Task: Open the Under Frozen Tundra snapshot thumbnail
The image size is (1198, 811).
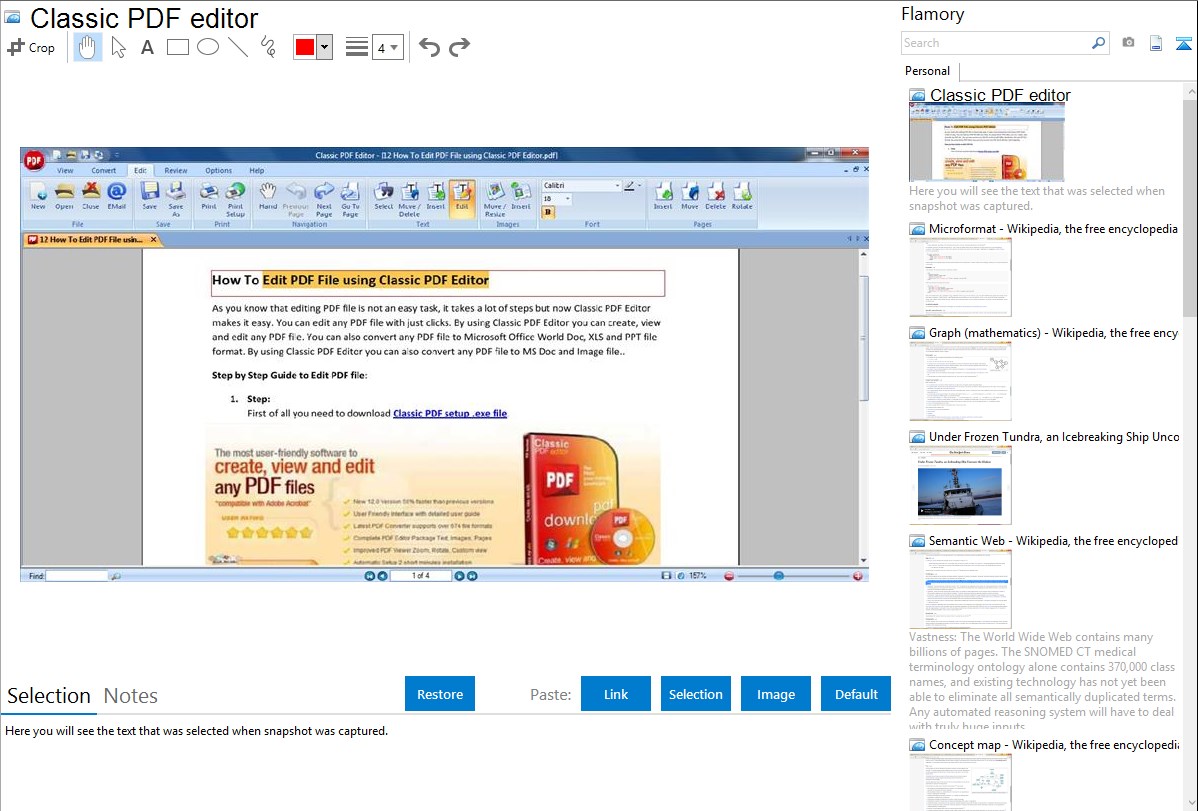Action: 960,485
